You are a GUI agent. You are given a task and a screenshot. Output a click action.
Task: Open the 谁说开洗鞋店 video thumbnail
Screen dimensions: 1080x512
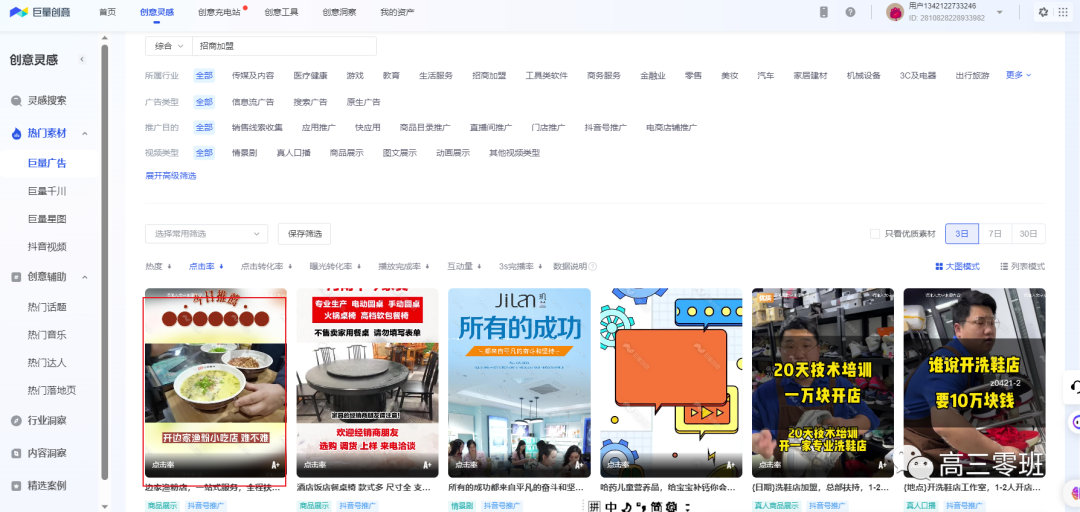click(x=975, y=382)
